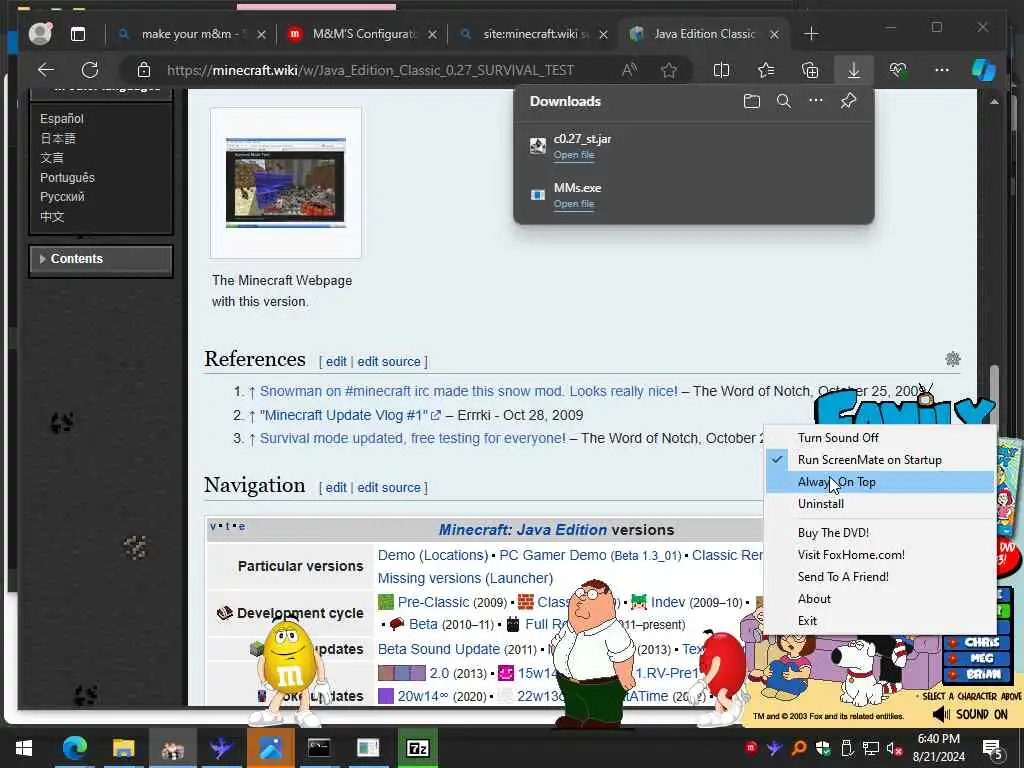Pin the Downloads panel
1024x768 pixels.
pyautogui.click(x=848, y=101)
